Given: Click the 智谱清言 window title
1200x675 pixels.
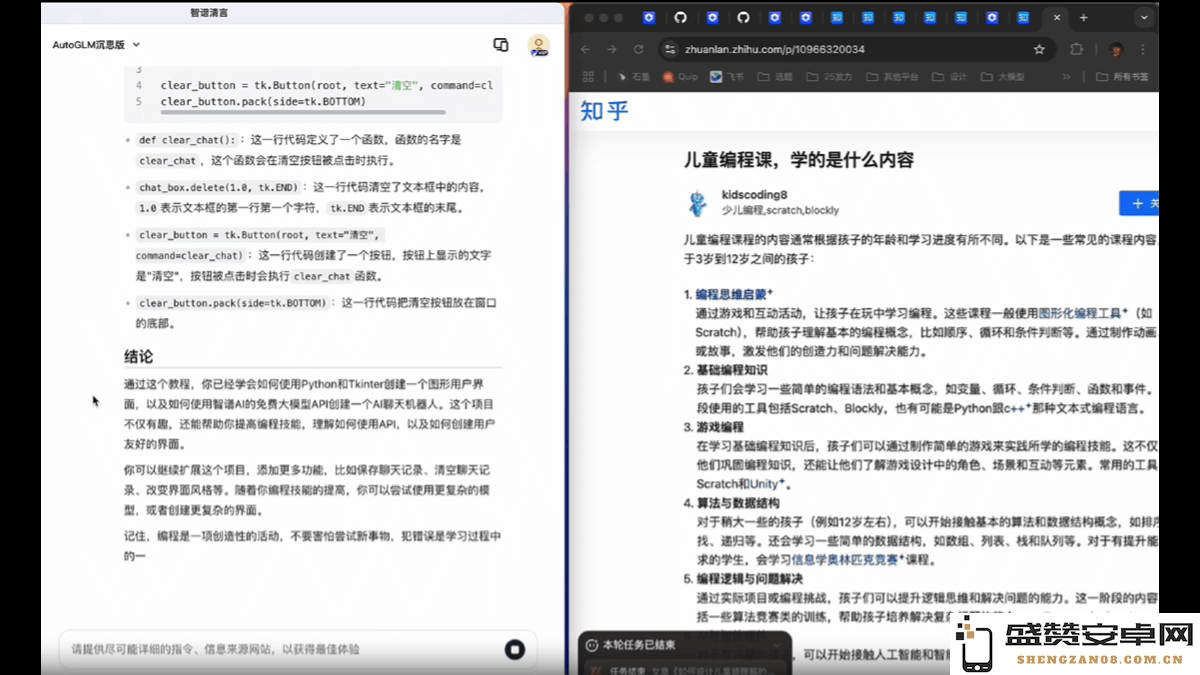Looking at the screenshot, I should (x=209, y=13).
